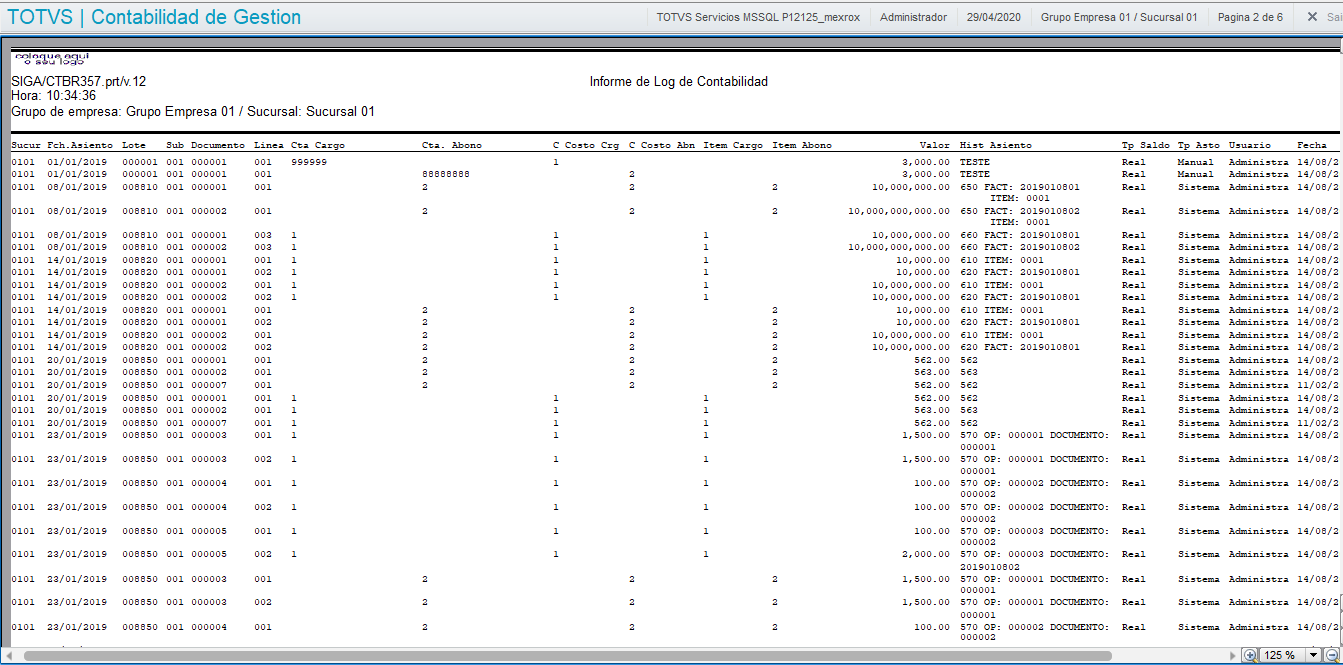Click the Documento column header
Viewport: 1343px width, 665px height.
click(x=217, y=145)
